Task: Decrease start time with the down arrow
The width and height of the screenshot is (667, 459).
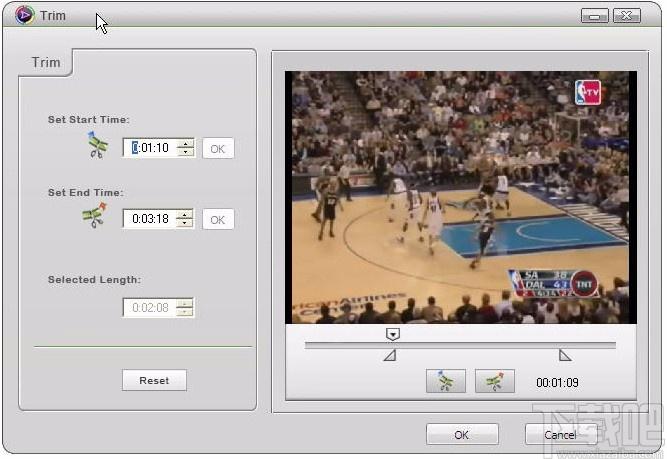Action: [185, 152]
